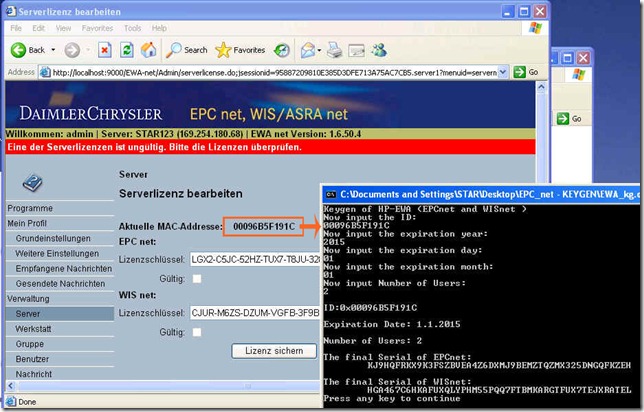
Task: Click the WIS net Lizenzschlüssel field
Action: coord(255,313)
